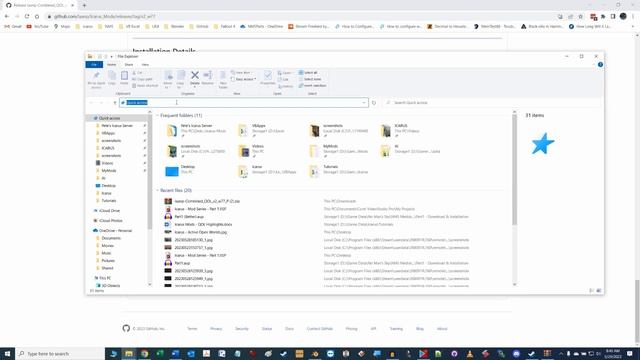
Task: Select 3D Objects in navigation pane
Action: point(110,286)
